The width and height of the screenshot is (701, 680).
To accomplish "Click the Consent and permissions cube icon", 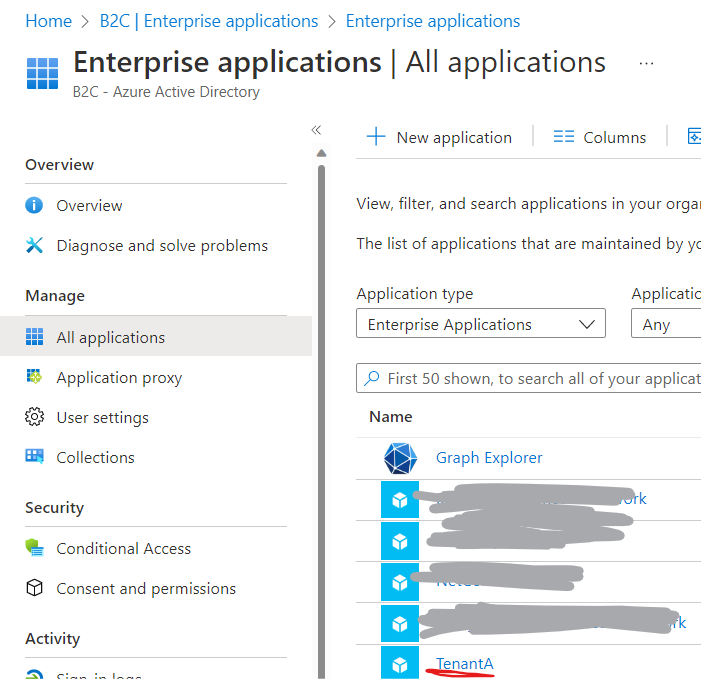I will 34,587.
